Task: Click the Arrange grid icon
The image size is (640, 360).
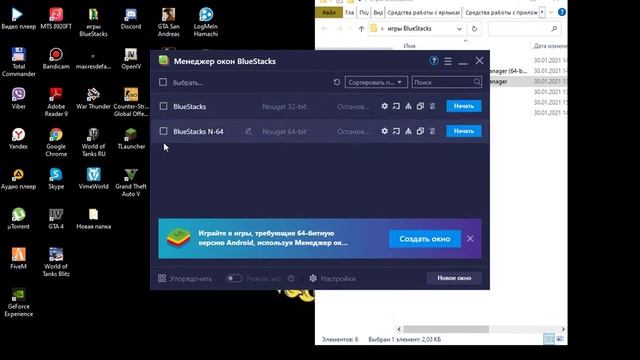Action: pyautogui.click(x=162, y=278)
